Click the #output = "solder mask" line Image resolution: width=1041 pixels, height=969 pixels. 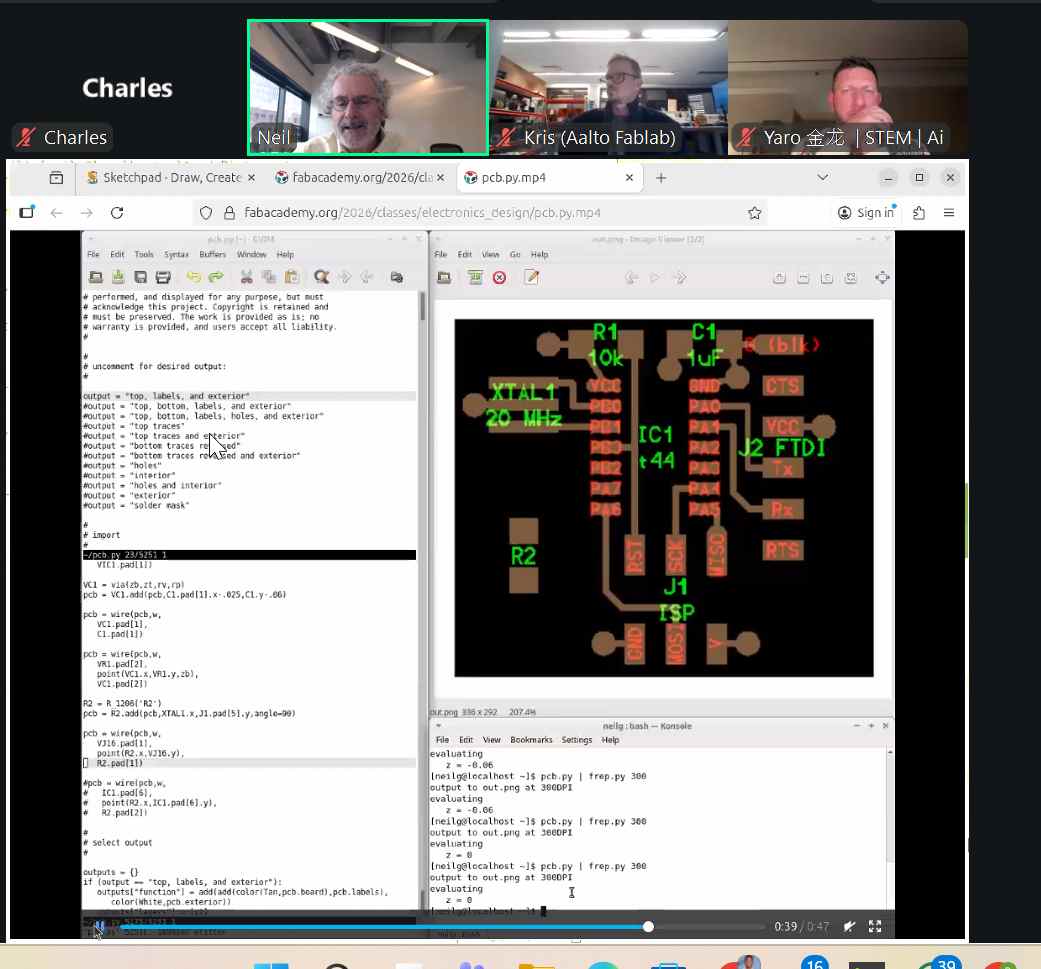[x=136, y=506]
